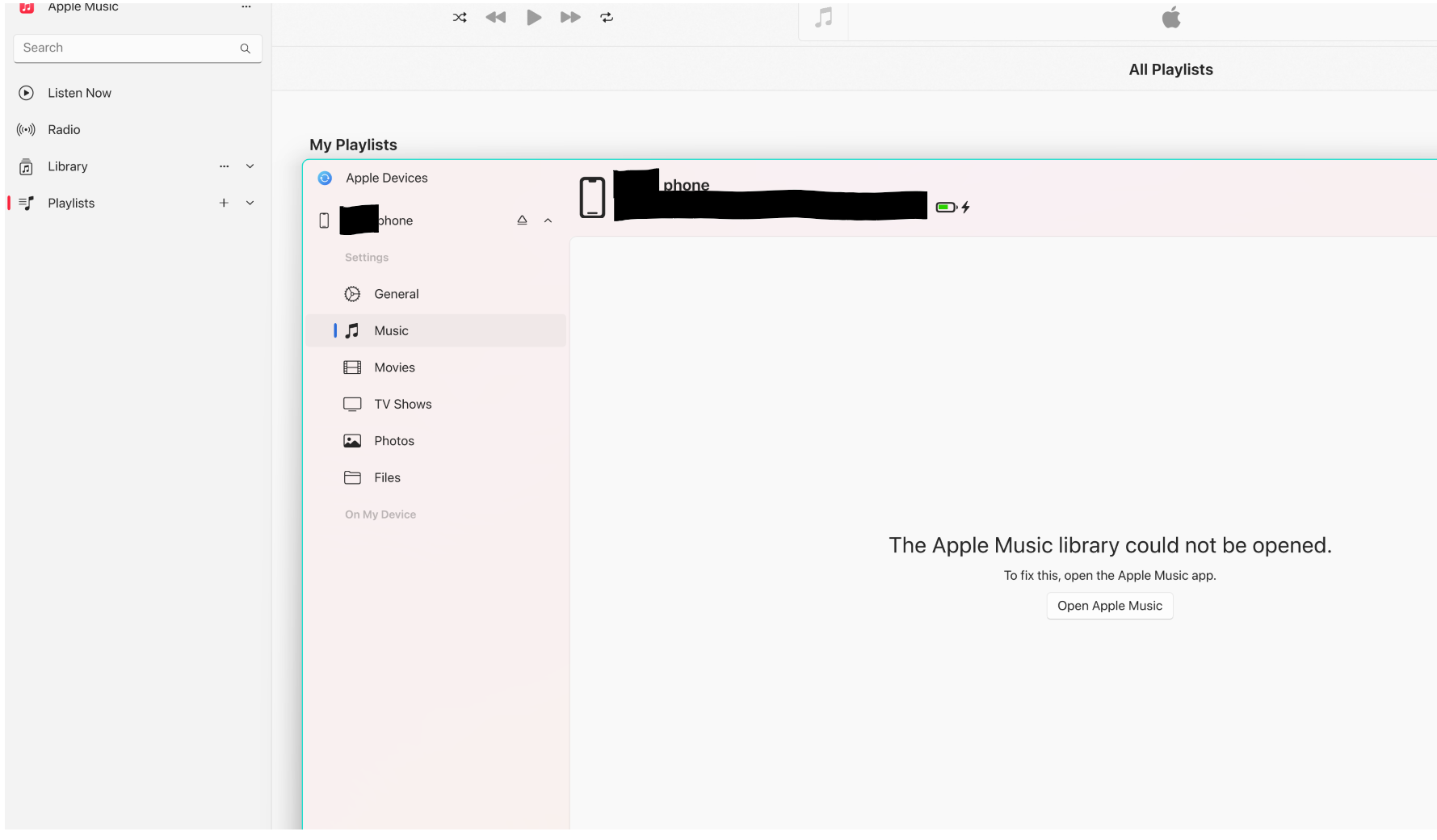Open Library more options dots

(224, 166)
